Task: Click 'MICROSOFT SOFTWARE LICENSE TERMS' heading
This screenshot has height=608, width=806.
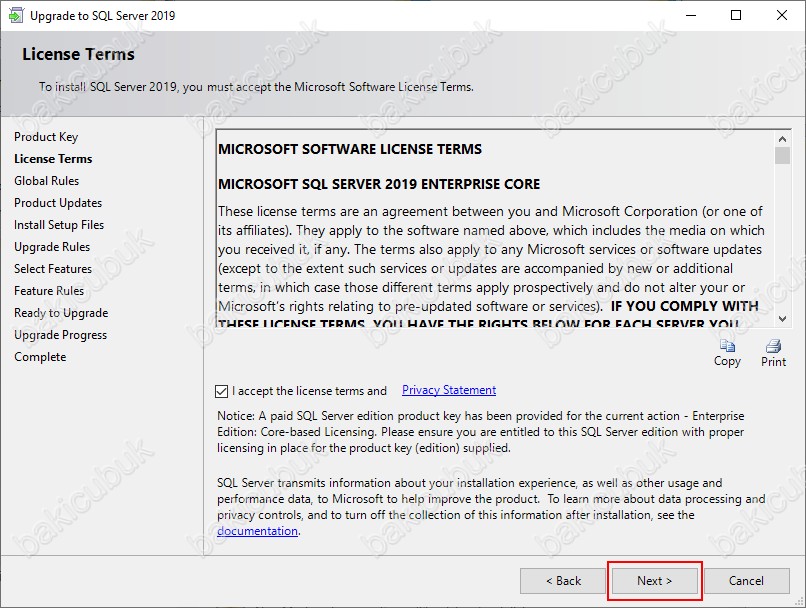Action: [350, 149]
